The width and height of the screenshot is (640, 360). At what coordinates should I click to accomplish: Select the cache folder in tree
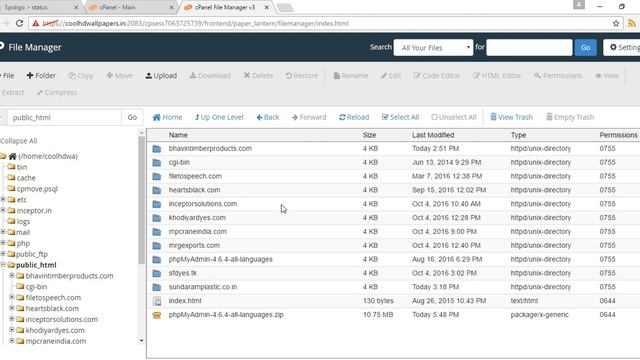(x=26, y=178)
